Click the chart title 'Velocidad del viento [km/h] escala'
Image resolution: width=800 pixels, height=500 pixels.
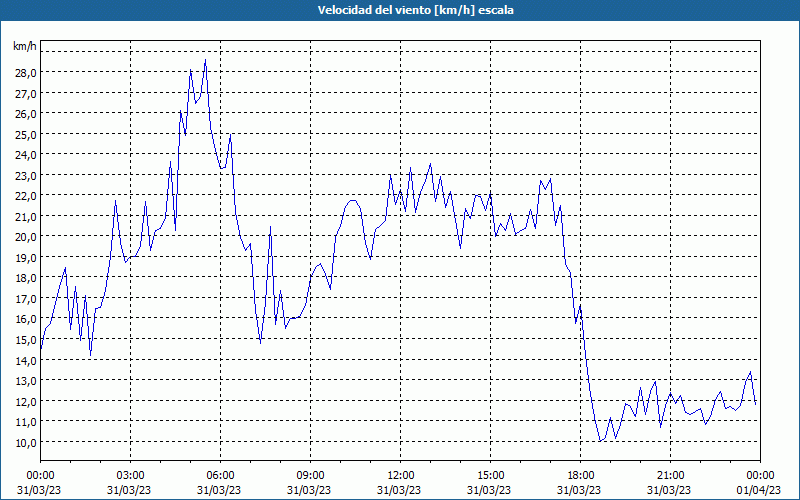pyautogui.click(x=415, y=10)
